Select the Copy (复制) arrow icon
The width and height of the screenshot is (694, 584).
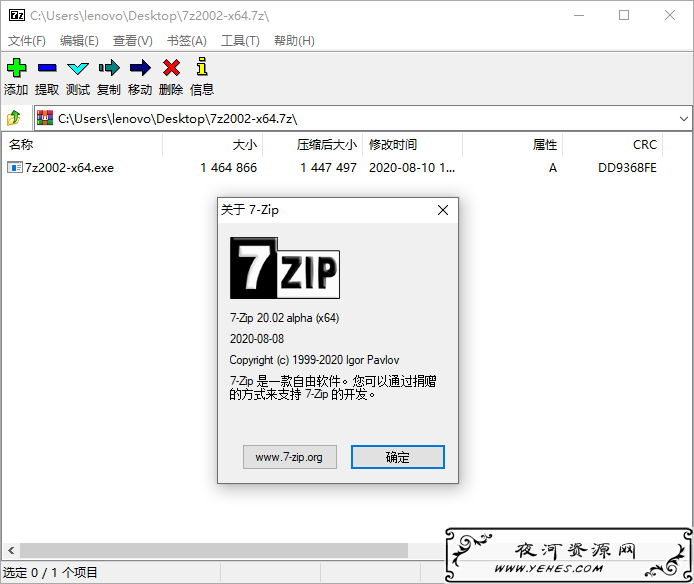point(109,68)
